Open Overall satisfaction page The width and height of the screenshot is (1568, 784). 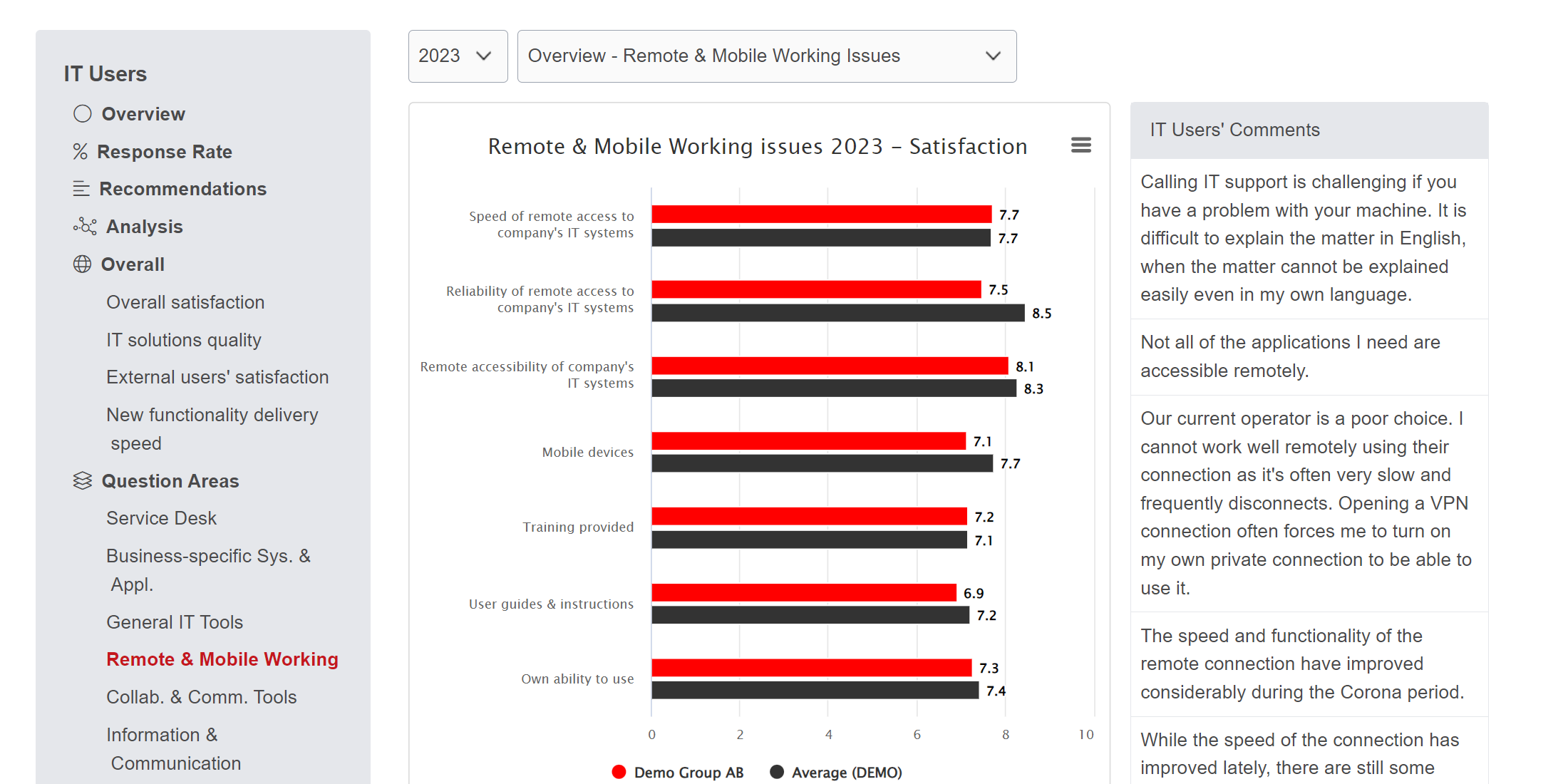tap(185, 302)
